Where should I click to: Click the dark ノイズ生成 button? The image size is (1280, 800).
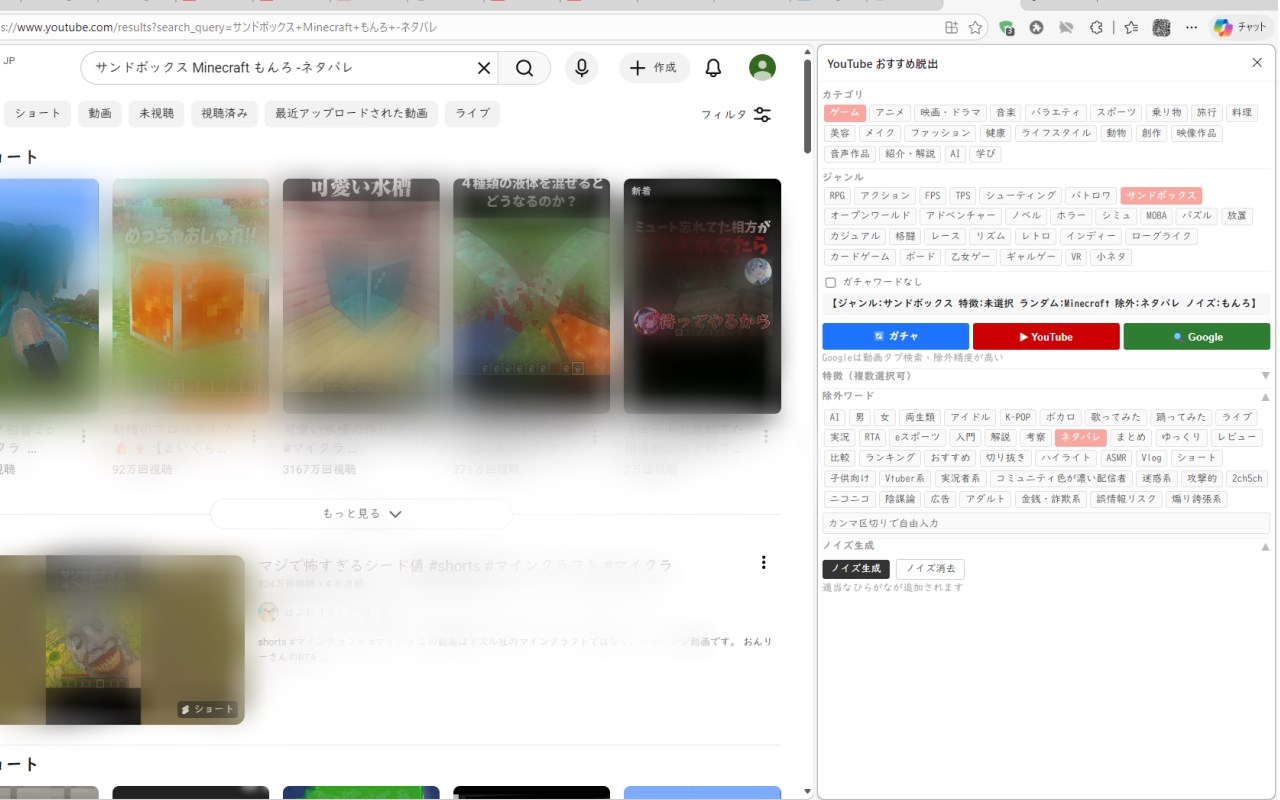point(856,569)
